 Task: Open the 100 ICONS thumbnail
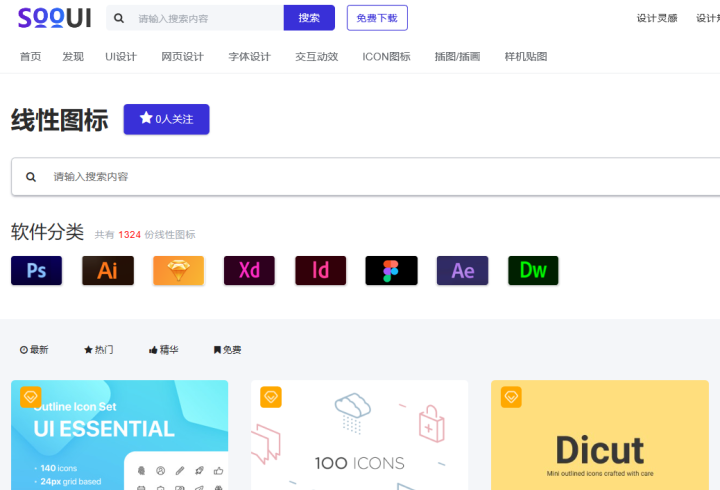(360, 435)
